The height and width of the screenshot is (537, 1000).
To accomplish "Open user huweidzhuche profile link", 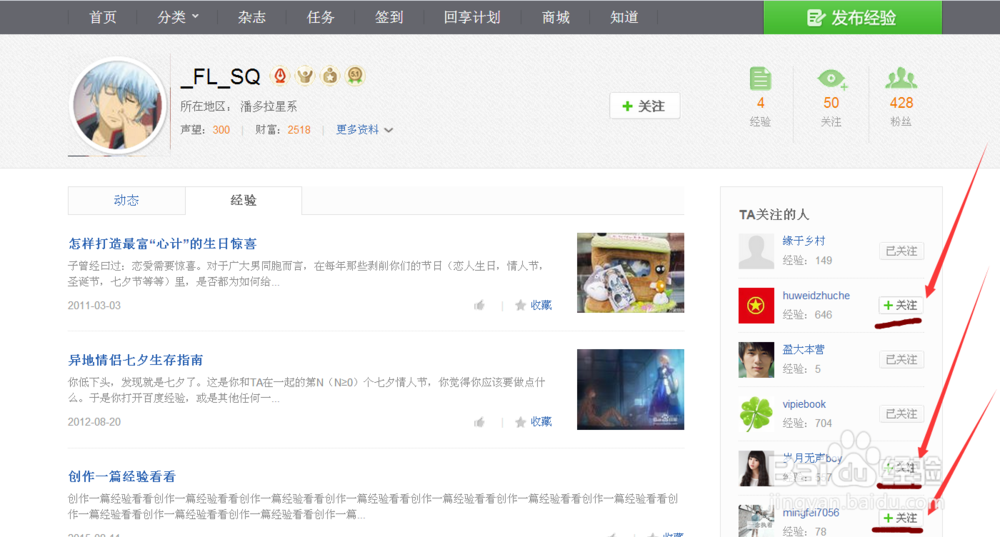I will click(x=816, y=295).
